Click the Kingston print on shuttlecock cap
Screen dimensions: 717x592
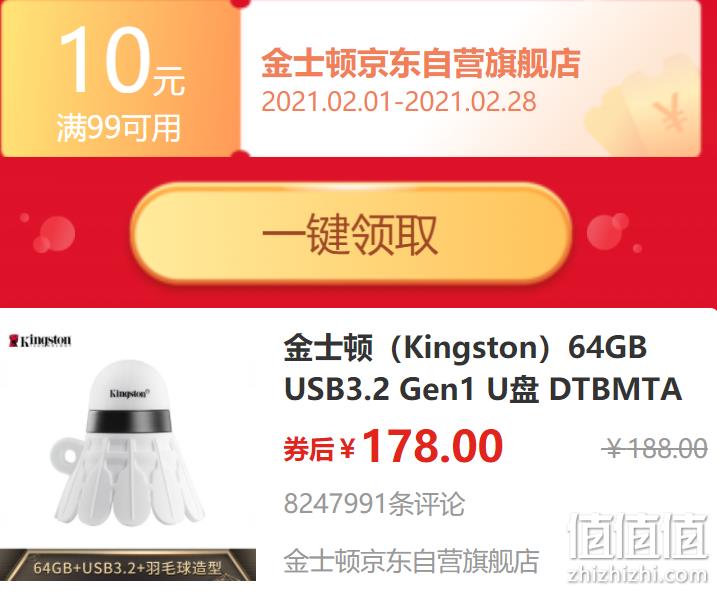tap(129, 394)
